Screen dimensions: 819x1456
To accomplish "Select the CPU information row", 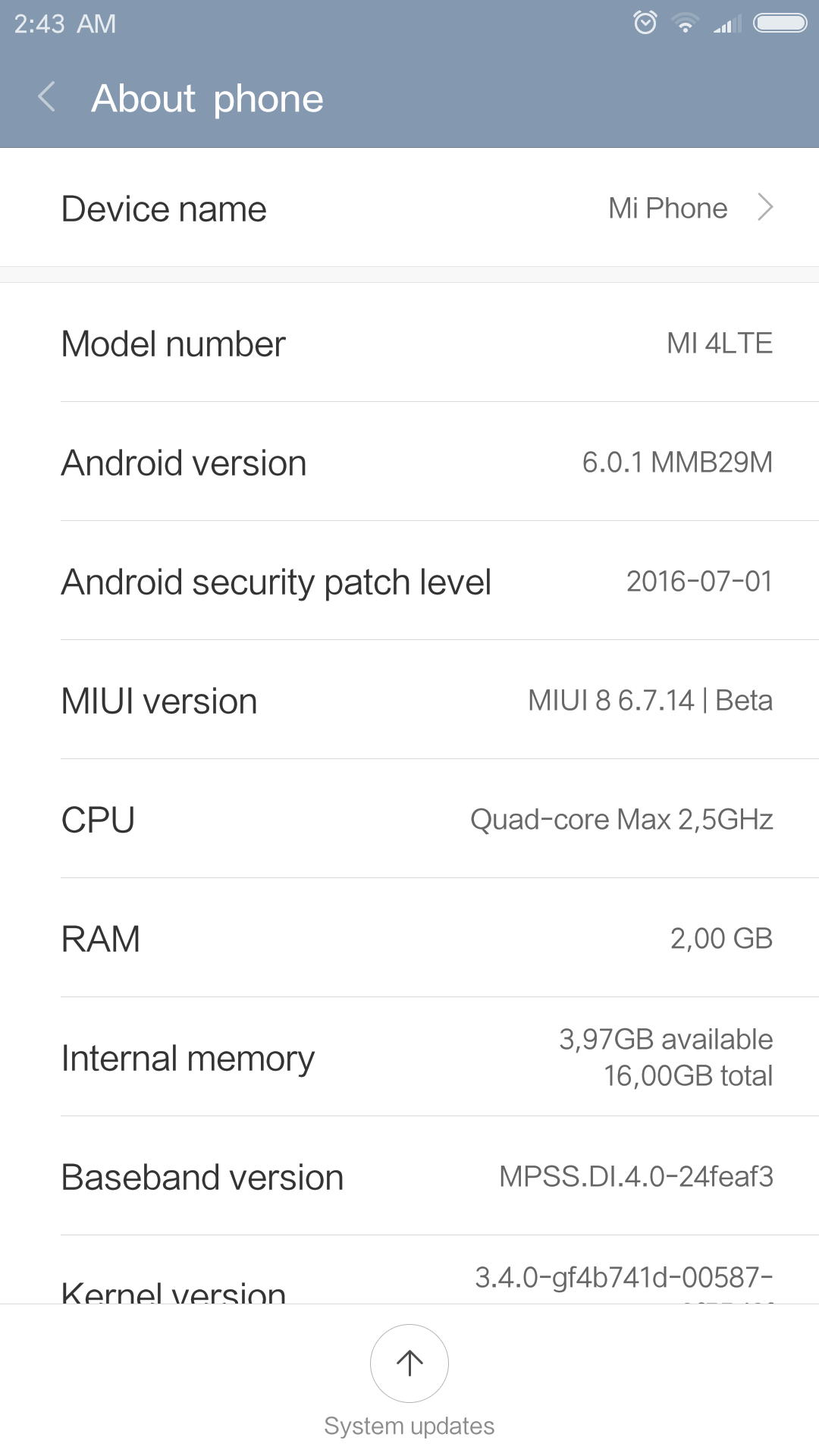I will coord(409,820).
